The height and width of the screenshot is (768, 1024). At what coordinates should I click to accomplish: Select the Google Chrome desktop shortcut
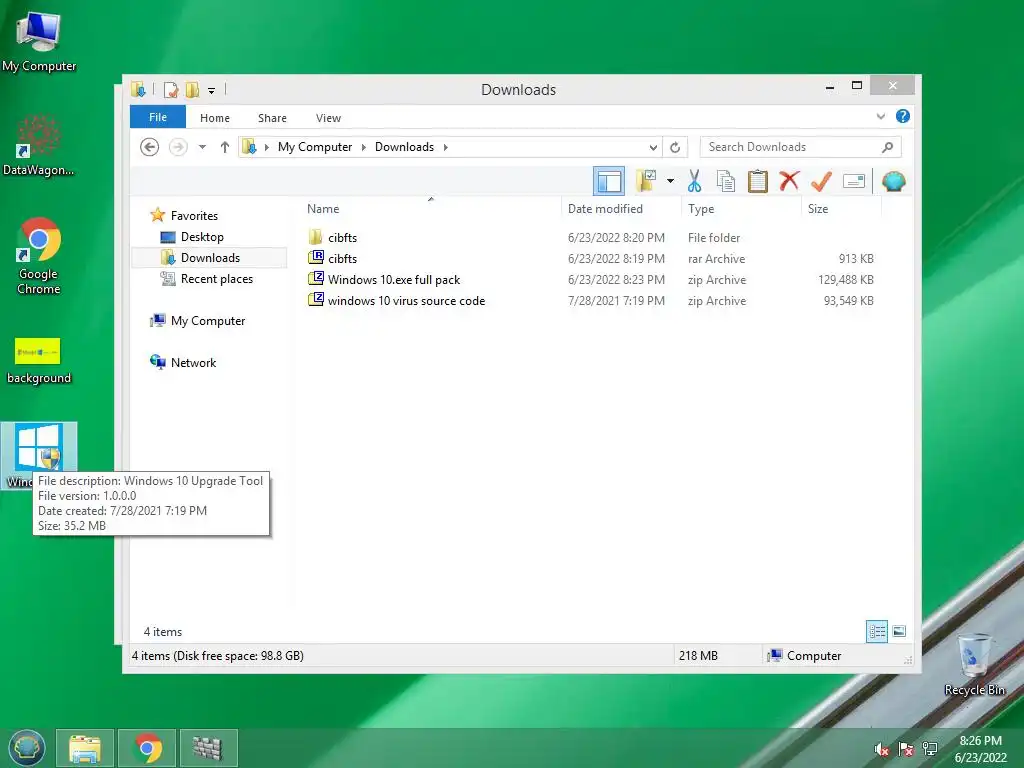click(39, 256)
